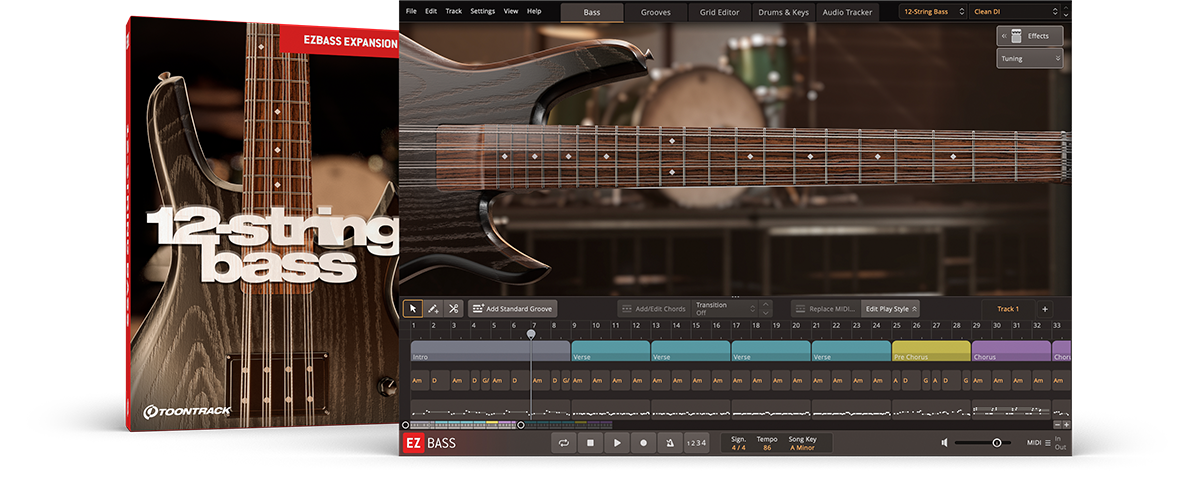
Task: Open the Transition dropdown
Action: [725, 309]
